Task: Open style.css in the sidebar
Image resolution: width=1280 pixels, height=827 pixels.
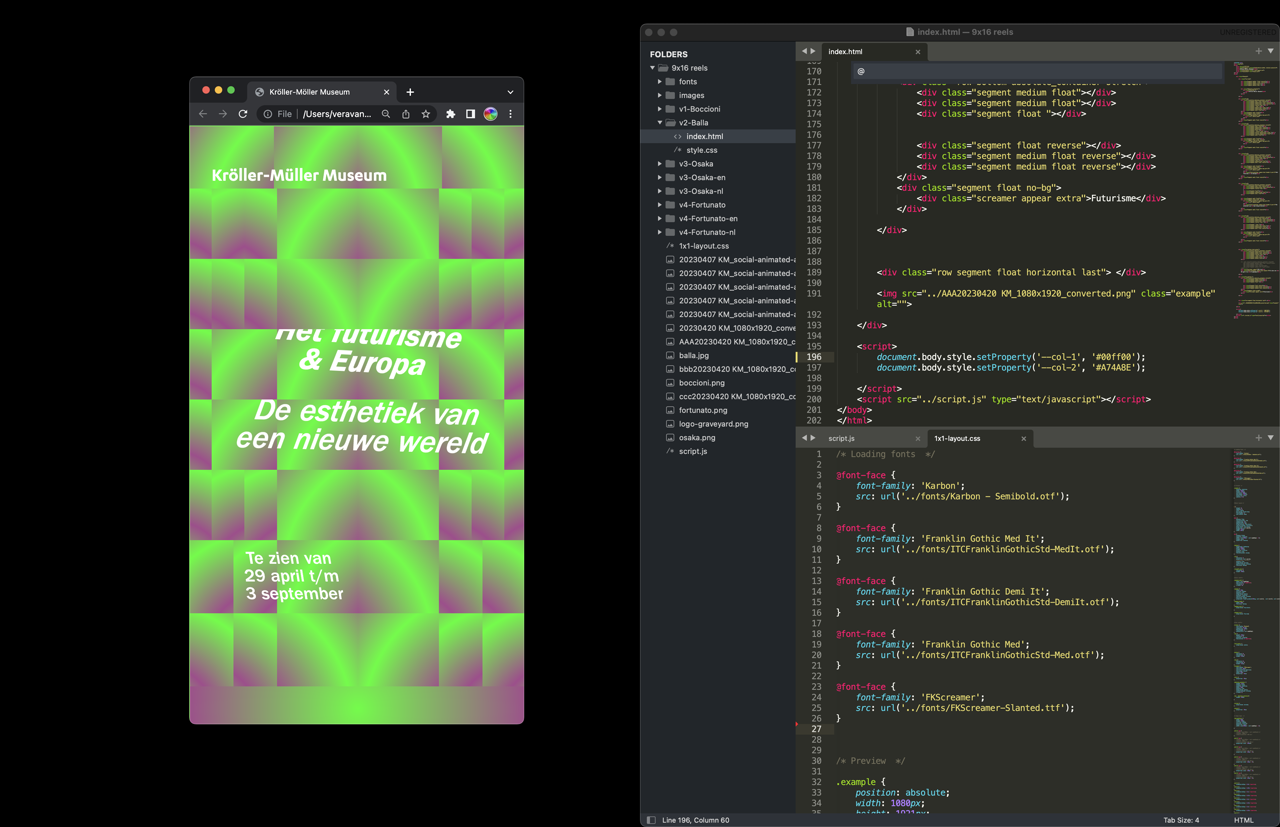Action: [701, 150]
